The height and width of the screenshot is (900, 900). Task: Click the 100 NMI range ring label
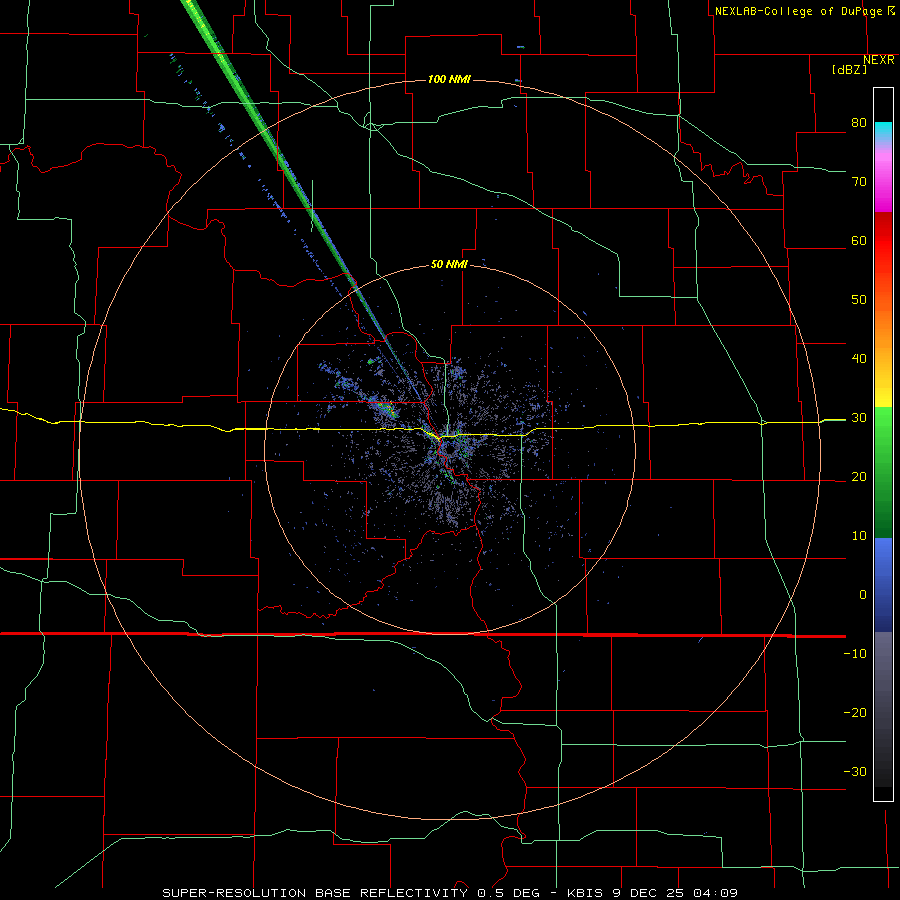pyautogui.click(x=449, y=79)
